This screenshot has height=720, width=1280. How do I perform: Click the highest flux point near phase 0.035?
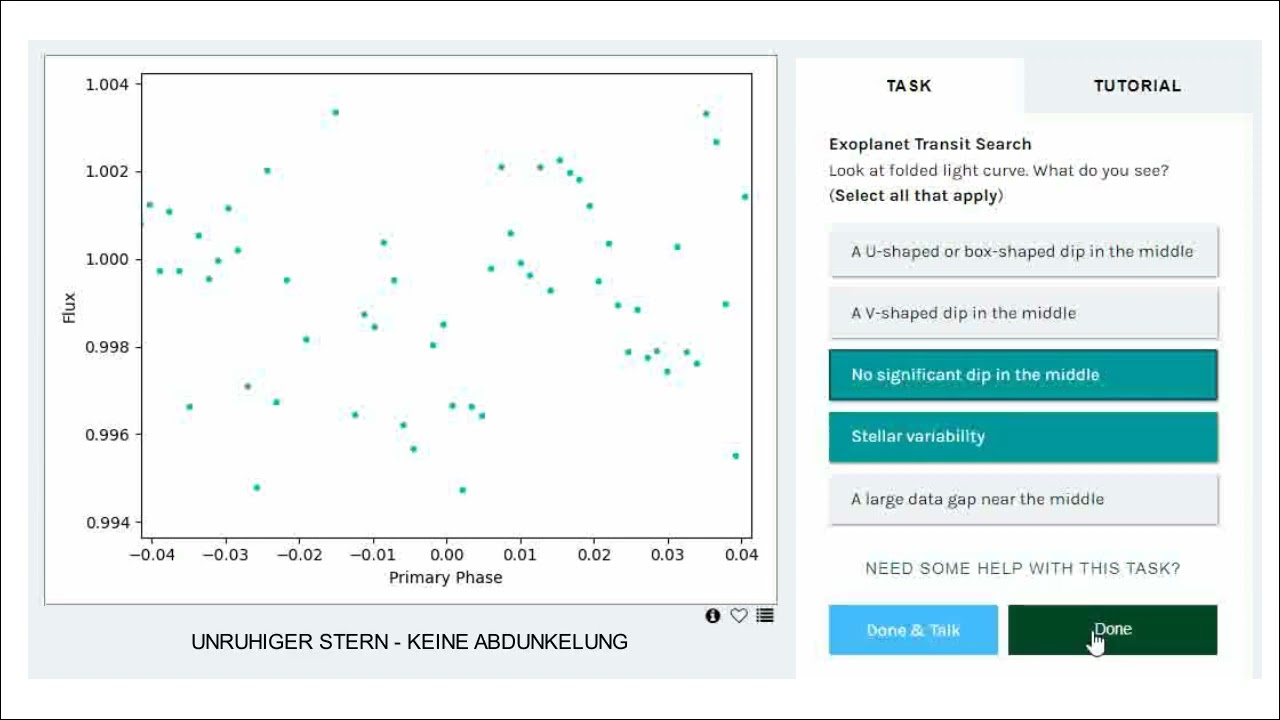click(x=706, y=114)
